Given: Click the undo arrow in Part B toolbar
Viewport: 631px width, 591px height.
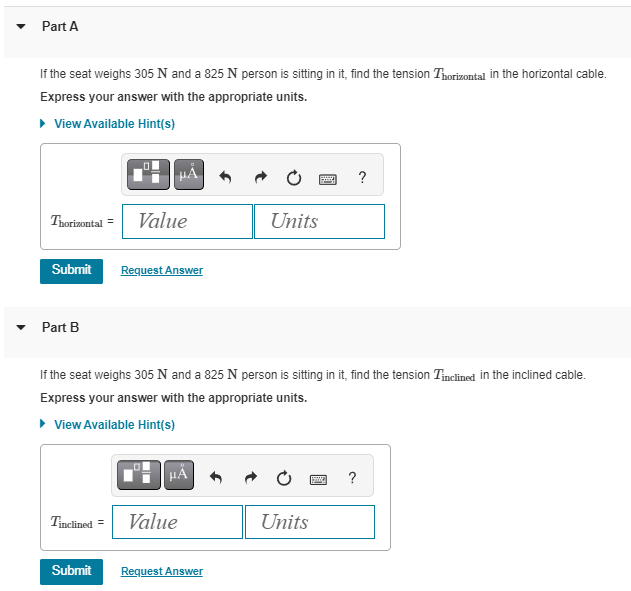Looking at the screenshot, I should (216, 478).
